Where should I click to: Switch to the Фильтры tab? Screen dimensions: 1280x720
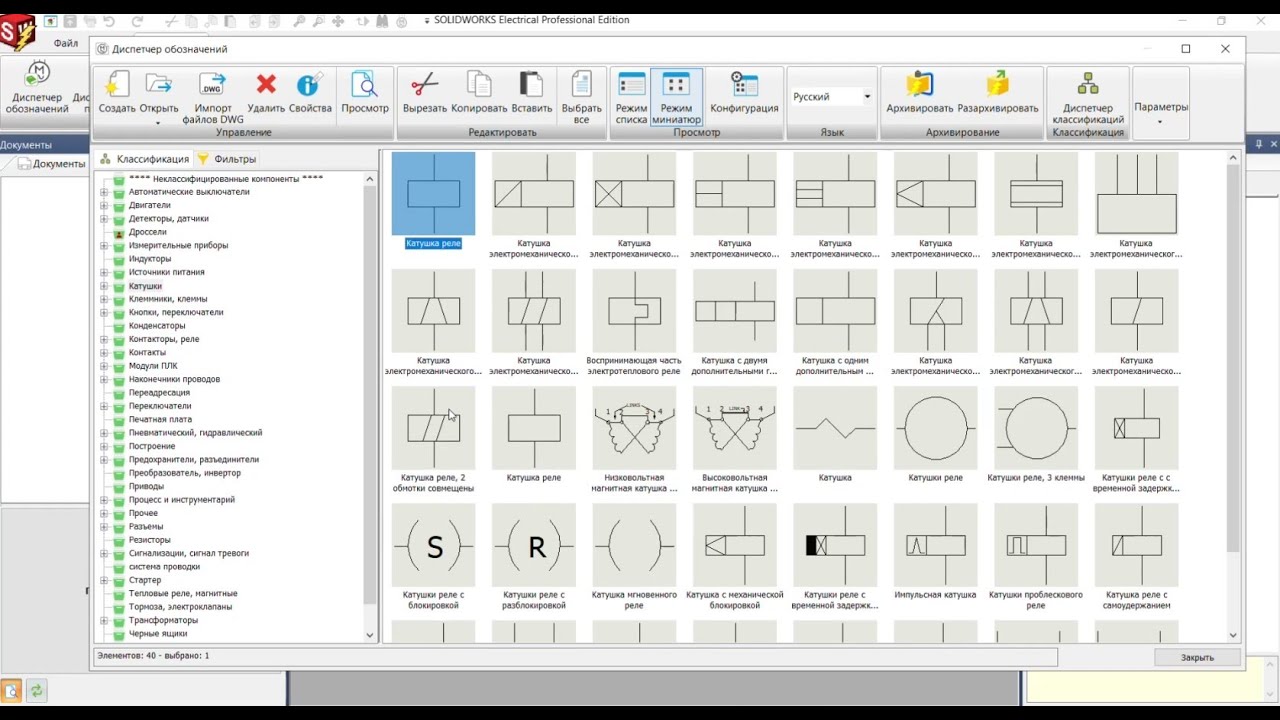click(x=227, y=159)
